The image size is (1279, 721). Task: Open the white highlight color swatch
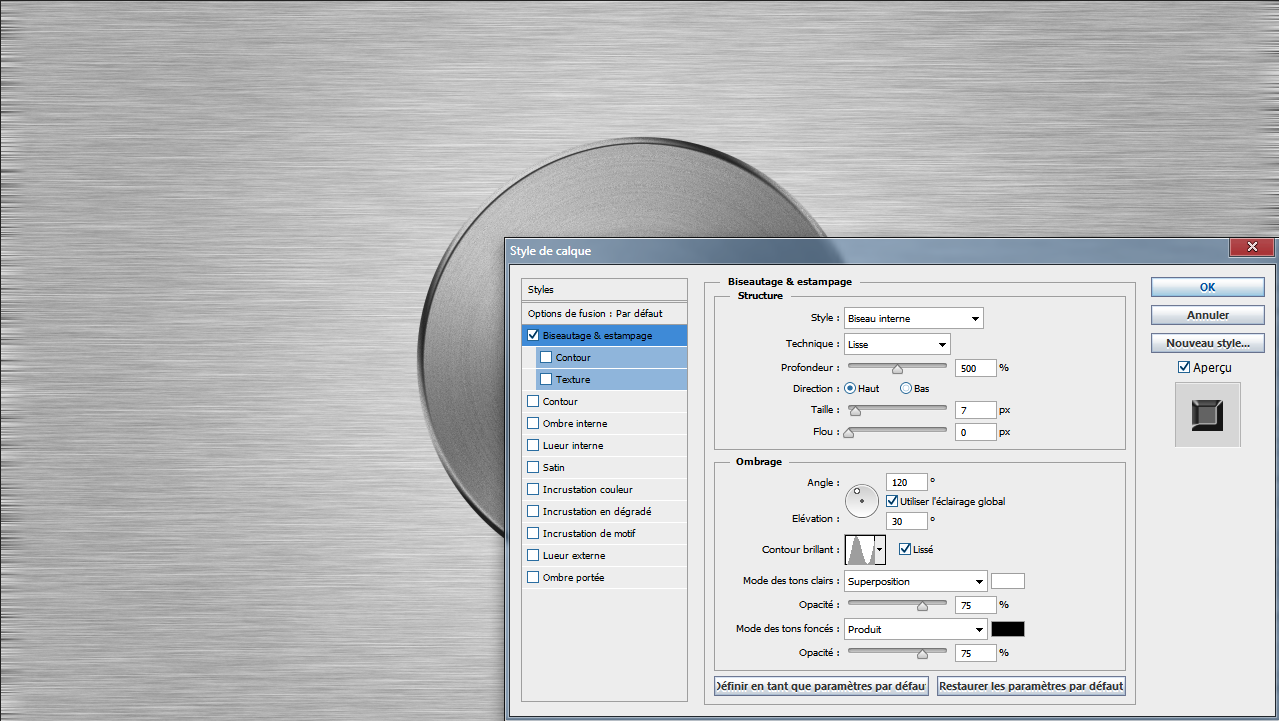click(x=1008, y=581)
